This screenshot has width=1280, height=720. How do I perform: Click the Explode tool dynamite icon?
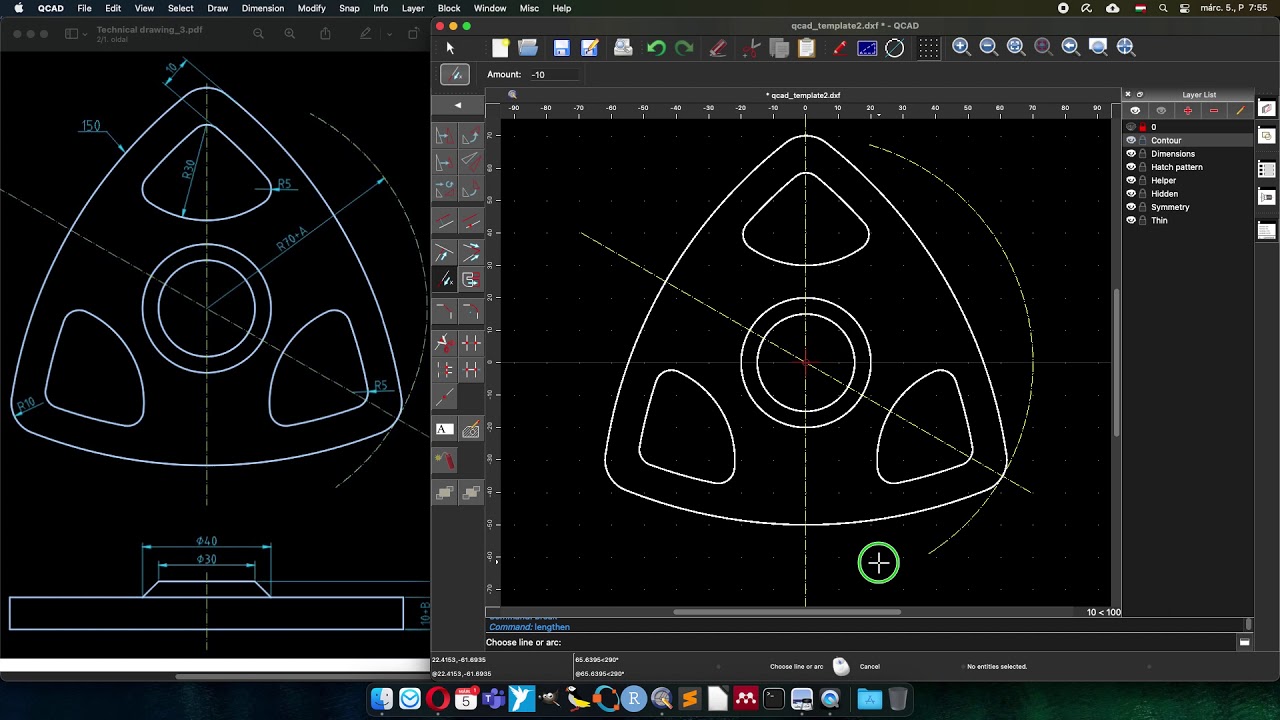[x=445, y=460]
